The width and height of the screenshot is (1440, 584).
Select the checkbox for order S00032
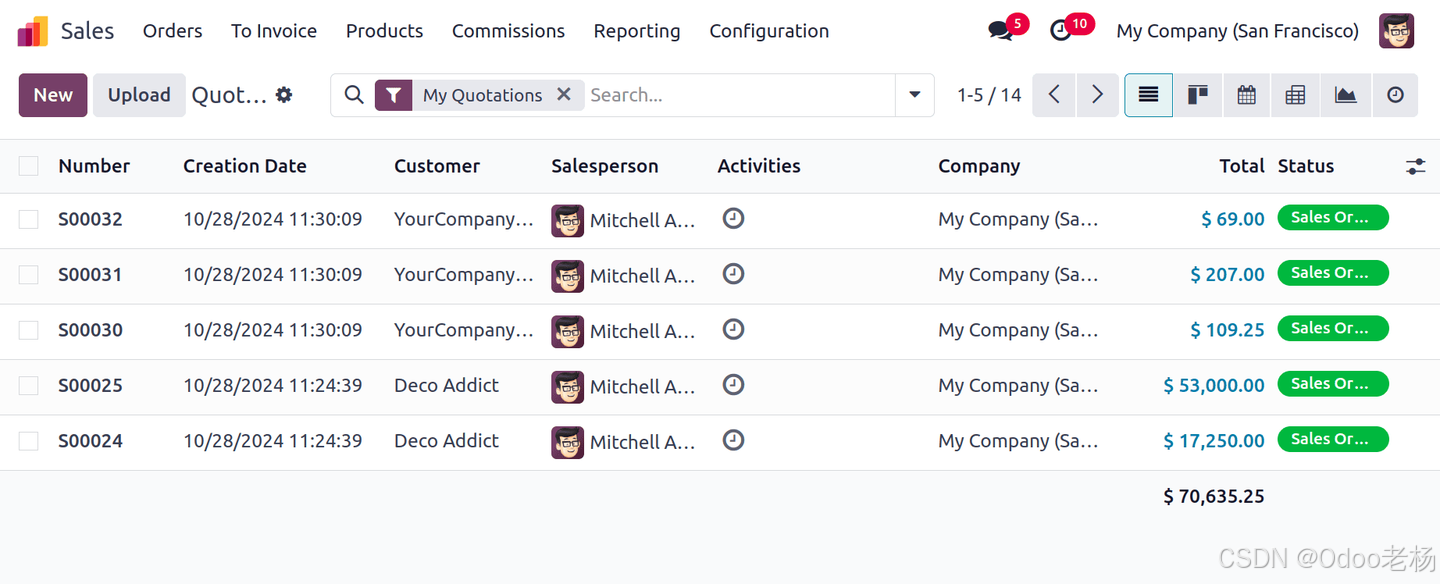coord(28,219)
